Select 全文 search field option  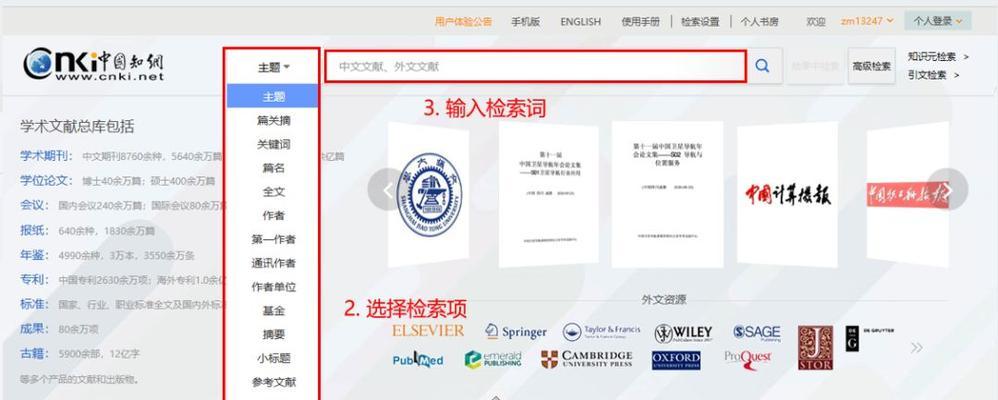click(272, 191)
